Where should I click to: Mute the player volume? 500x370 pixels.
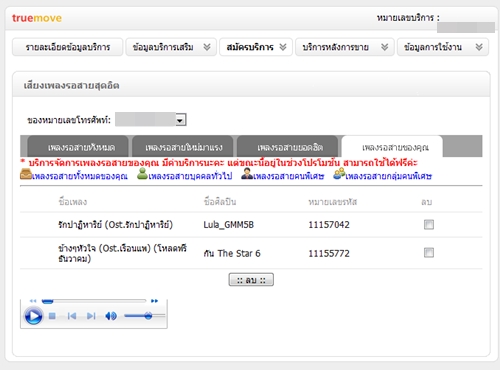111,316
